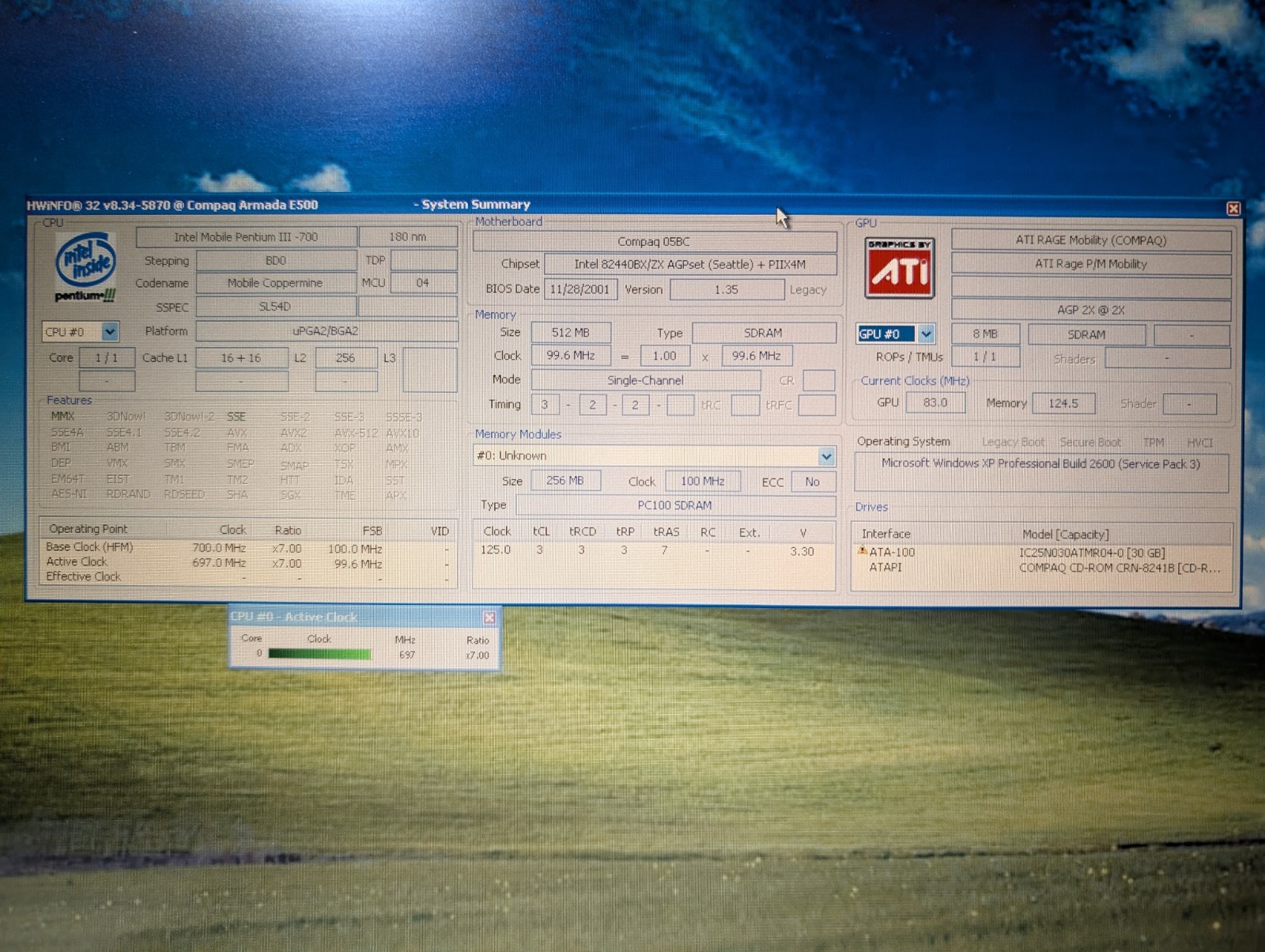
Task: Click the Codename Mobile Coppermine field
Action: point(276,283)
